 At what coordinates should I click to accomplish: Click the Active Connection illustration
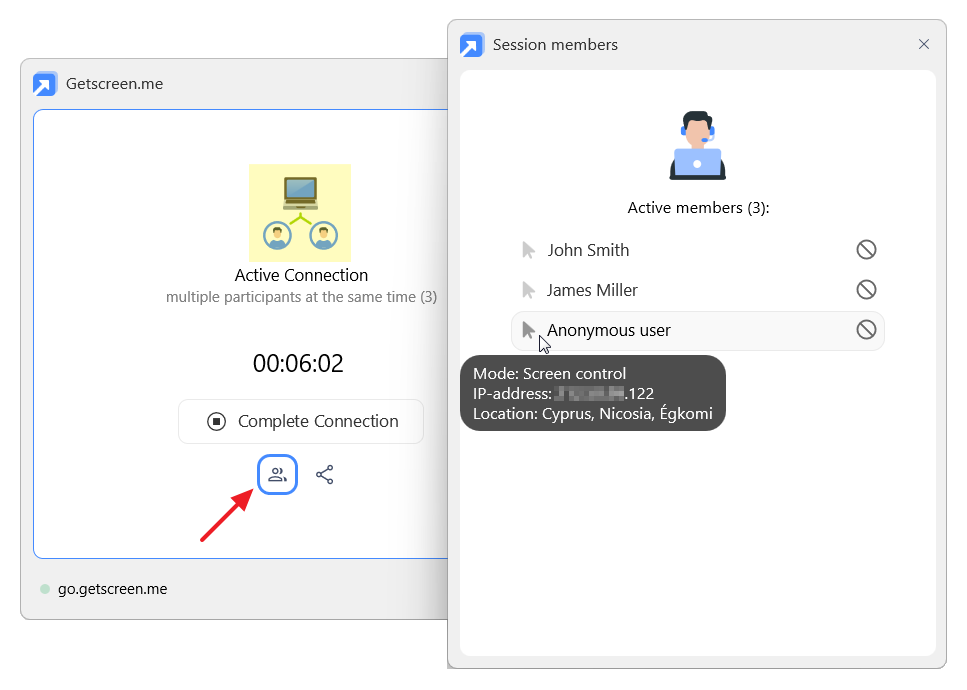[x=300, y=213]
